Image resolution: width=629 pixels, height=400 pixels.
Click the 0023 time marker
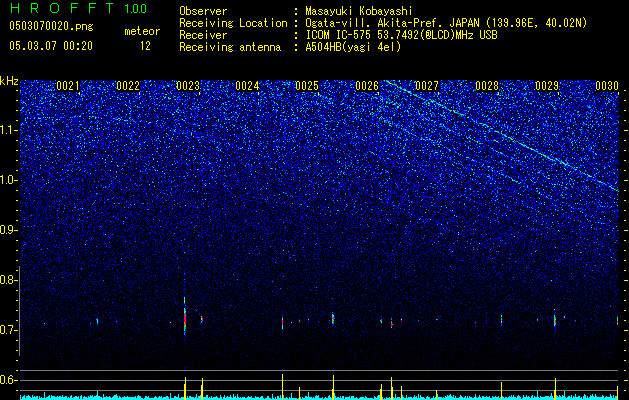tap(188, 86)
